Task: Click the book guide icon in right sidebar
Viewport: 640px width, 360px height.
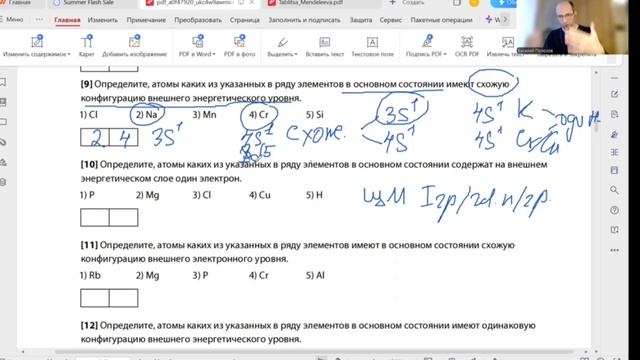Action: (x=614, y=230)
